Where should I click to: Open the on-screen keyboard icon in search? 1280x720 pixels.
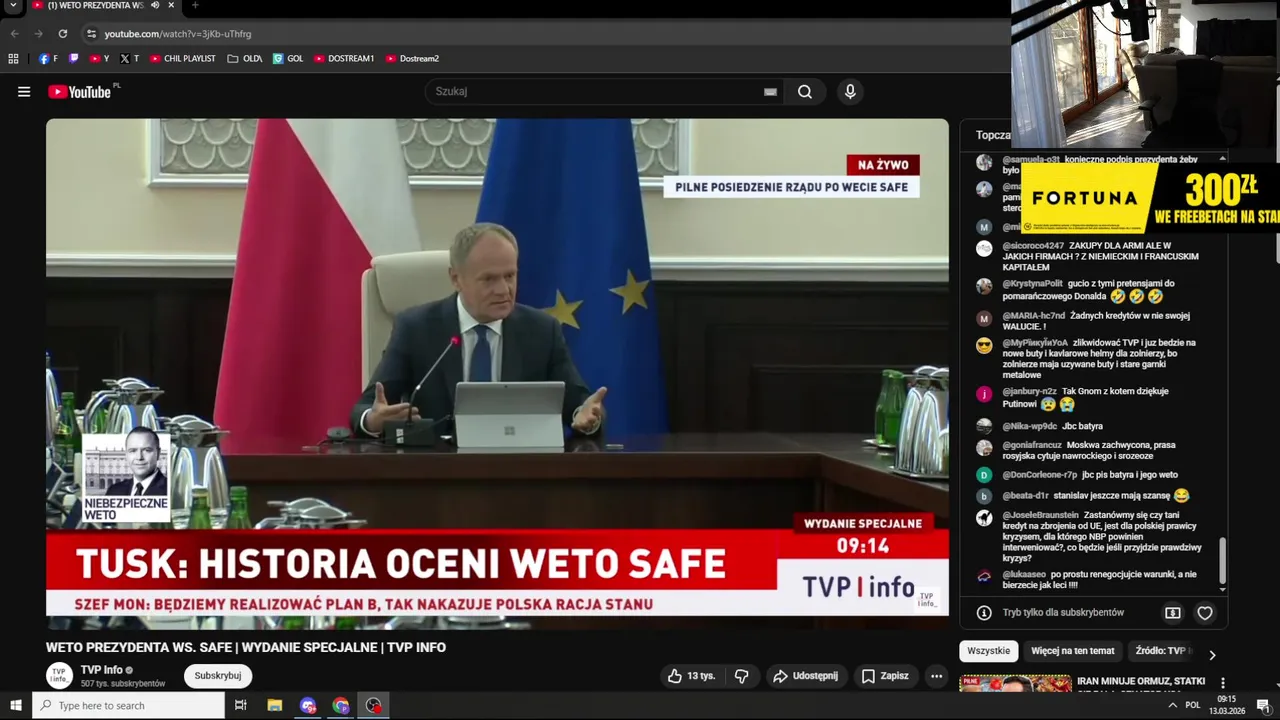click(770, 92)
